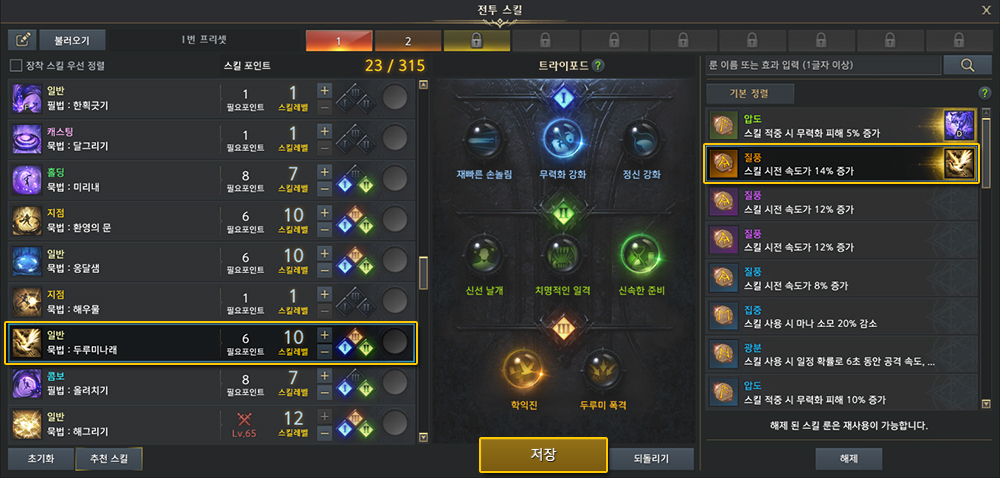Viewport: 1000px width, 478px height.
Task: Switch to preset tab 1
Action: coord(339,41)
